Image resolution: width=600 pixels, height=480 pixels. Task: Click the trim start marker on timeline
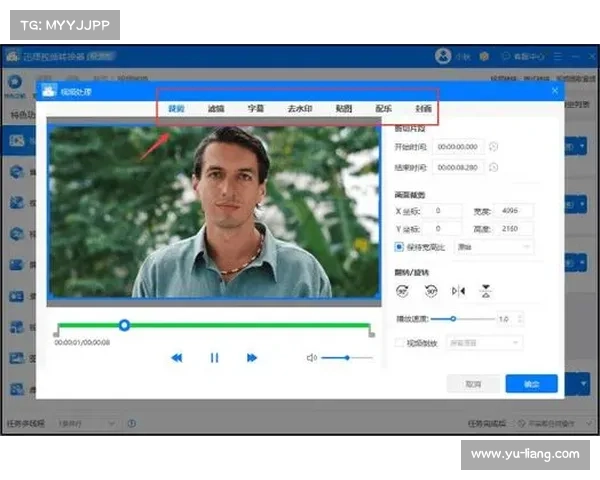57,330
